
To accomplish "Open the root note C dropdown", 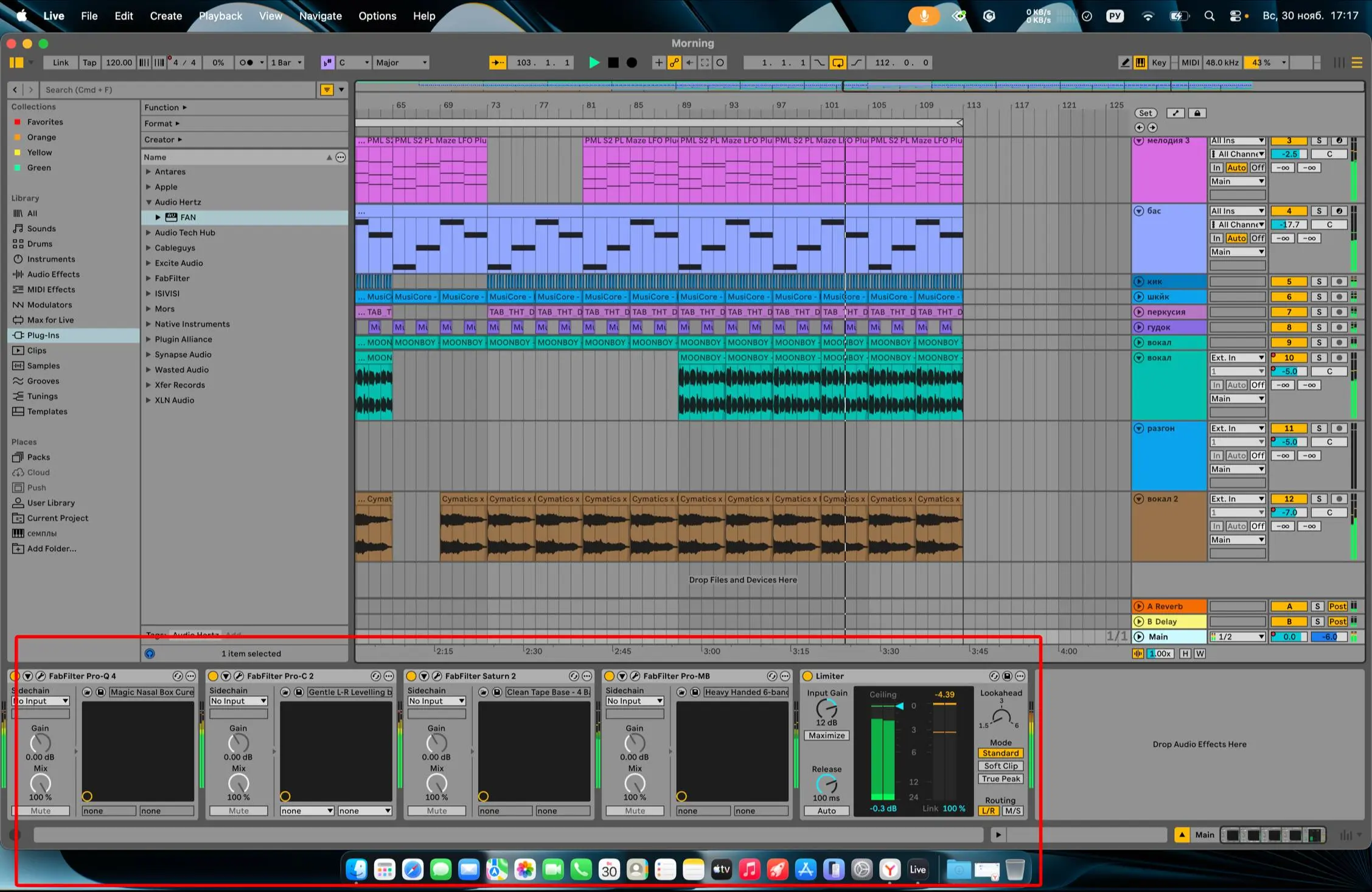I will [x=354, y=63].
